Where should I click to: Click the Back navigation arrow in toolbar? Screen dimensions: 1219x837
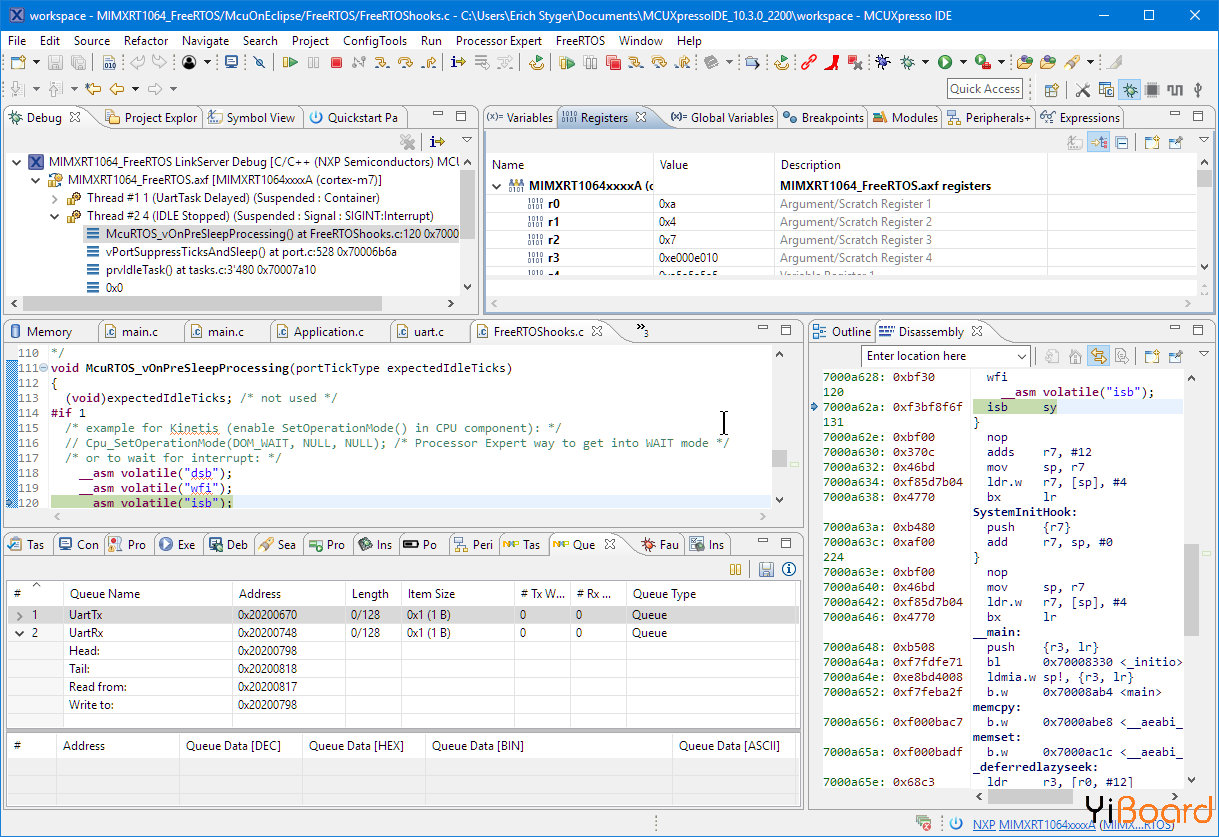(x=117, y=89)
